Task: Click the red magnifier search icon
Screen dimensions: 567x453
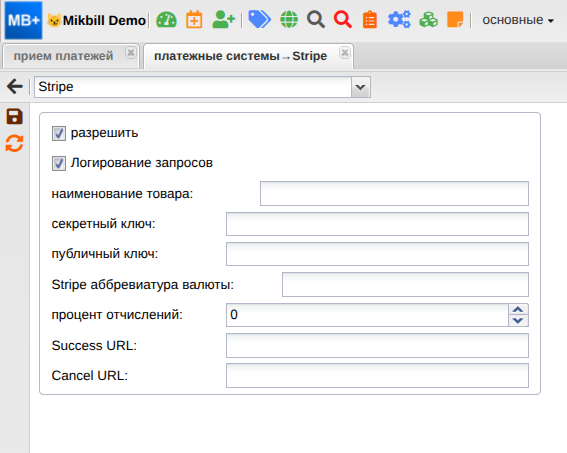Action: (343, 20)
